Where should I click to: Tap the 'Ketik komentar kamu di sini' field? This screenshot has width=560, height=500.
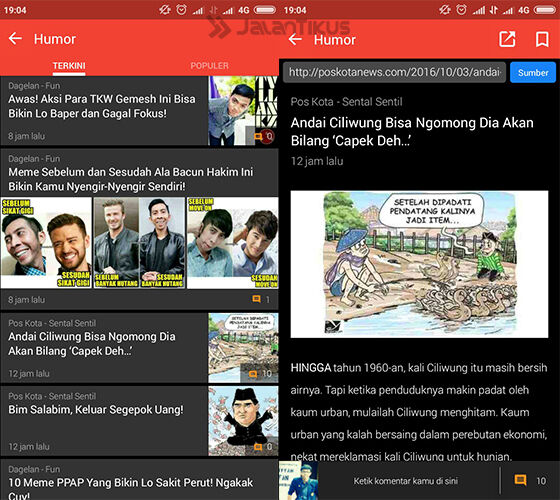click(406, 481)
